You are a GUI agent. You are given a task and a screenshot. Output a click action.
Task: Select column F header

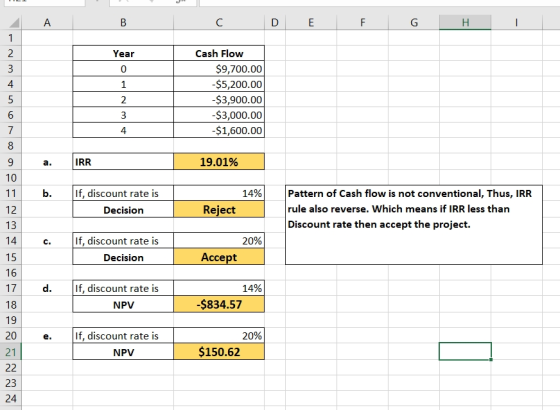[x=362, y=22]
